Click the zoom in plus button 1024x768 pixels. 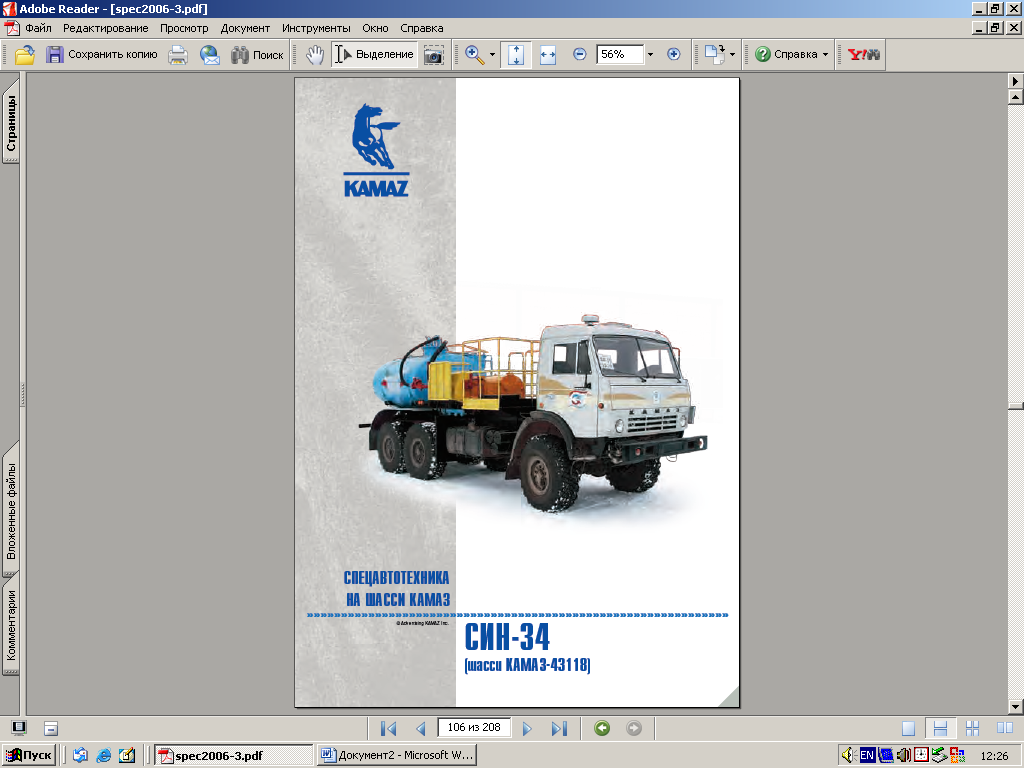pyautogui.click(x=673, y=54)
